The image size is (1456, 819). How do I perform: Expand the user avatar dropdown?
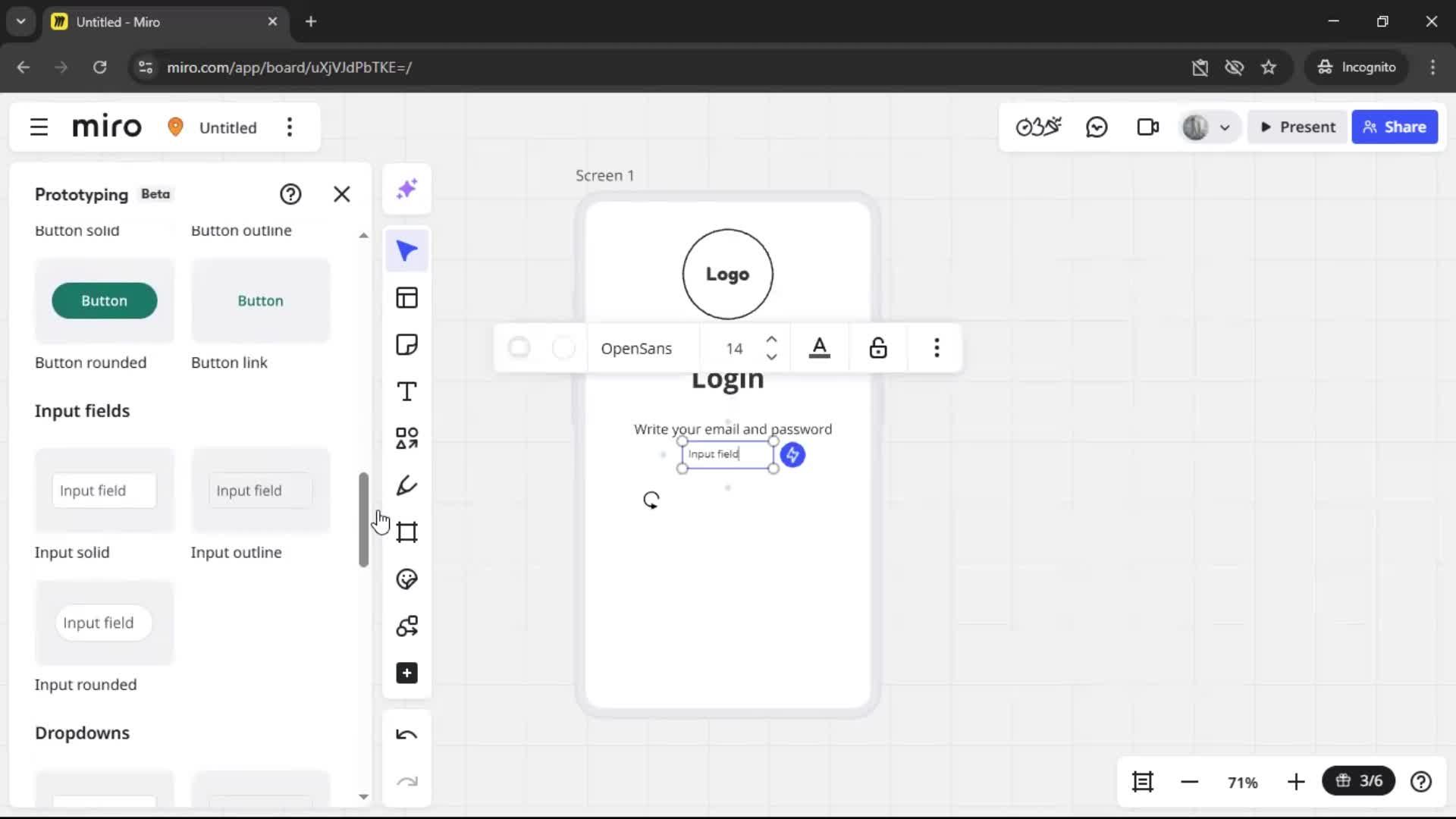pos(1224,128)
